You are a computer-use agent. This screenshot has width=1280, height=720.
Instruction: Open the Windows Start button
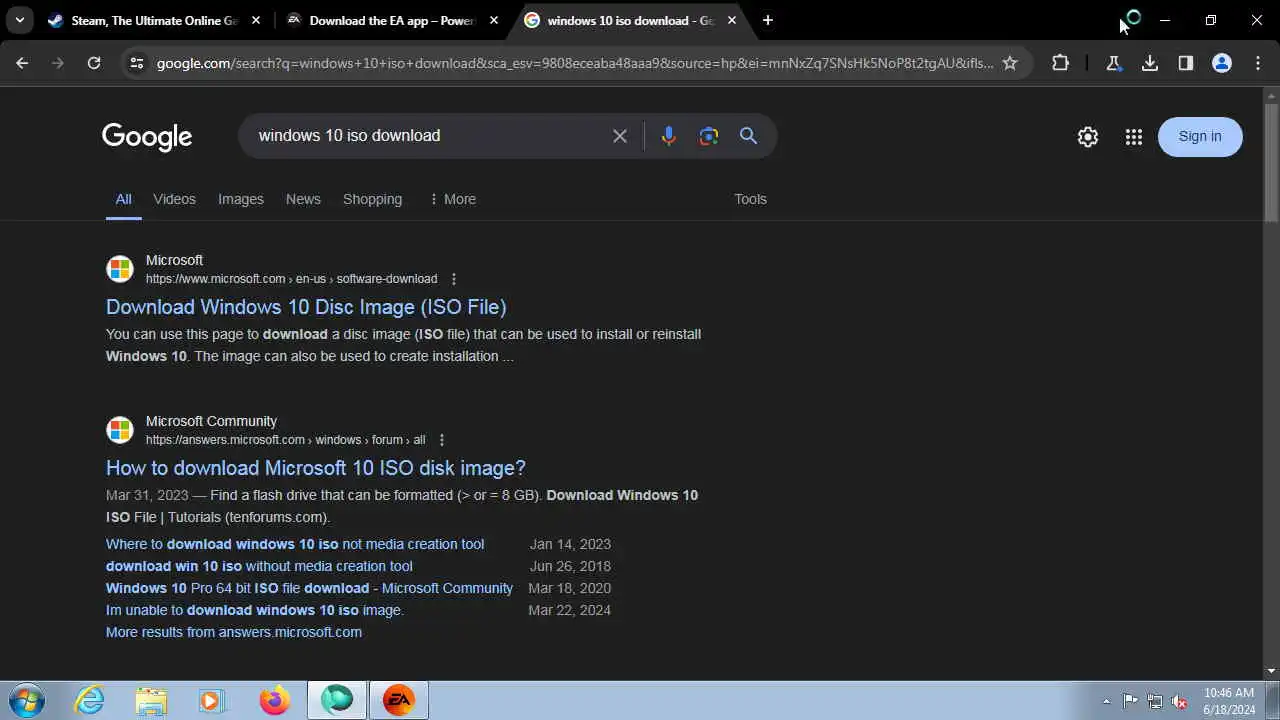[26, 700]
